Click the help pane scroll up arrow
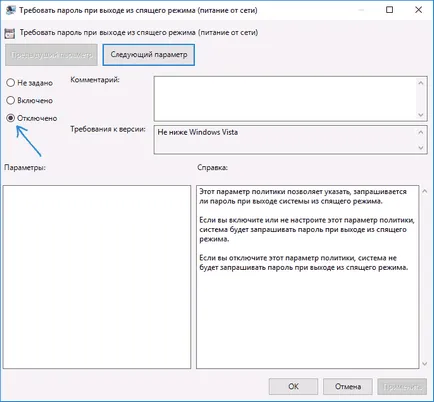 coord(425,191)
